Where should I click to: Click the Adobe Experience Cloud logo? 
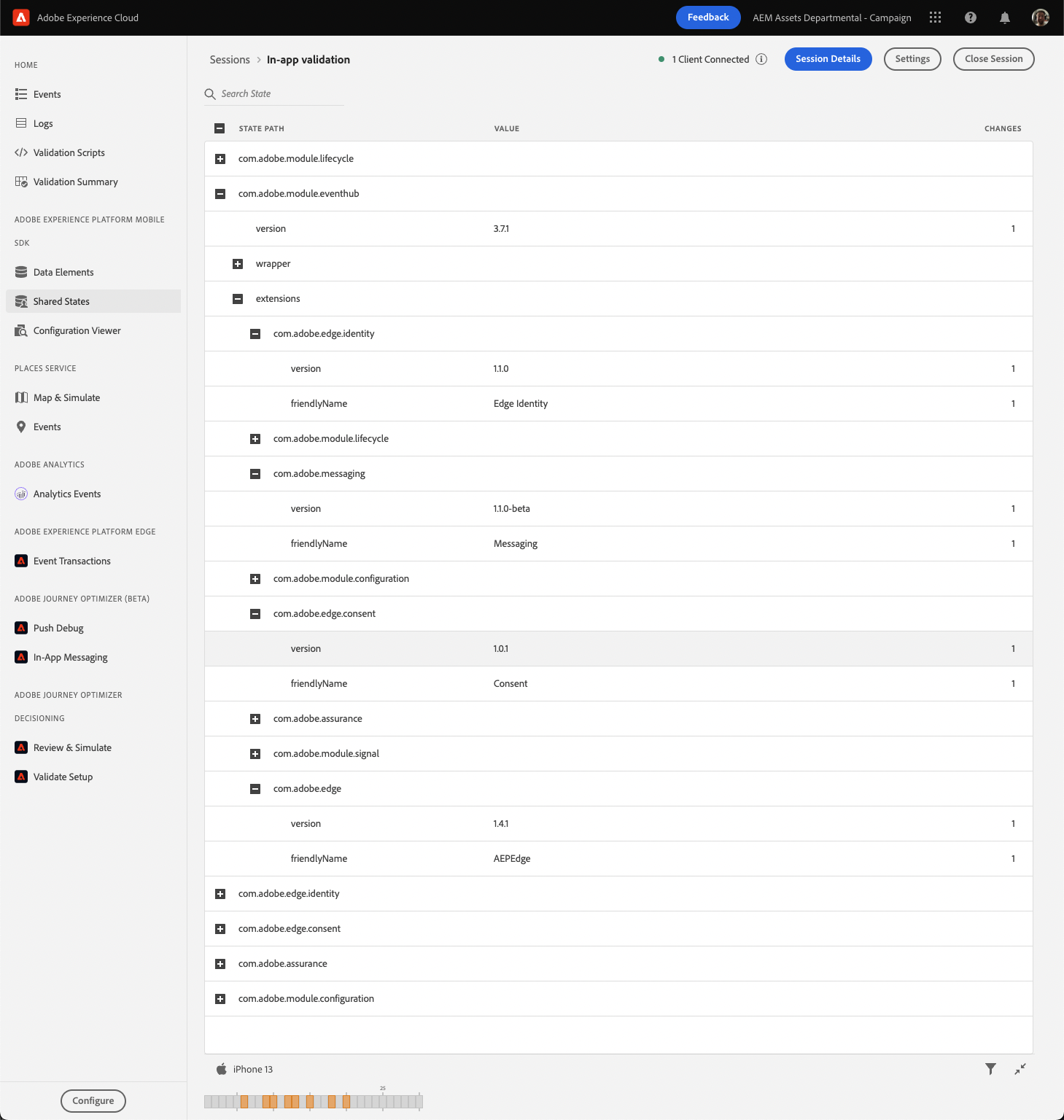point(21,17)
